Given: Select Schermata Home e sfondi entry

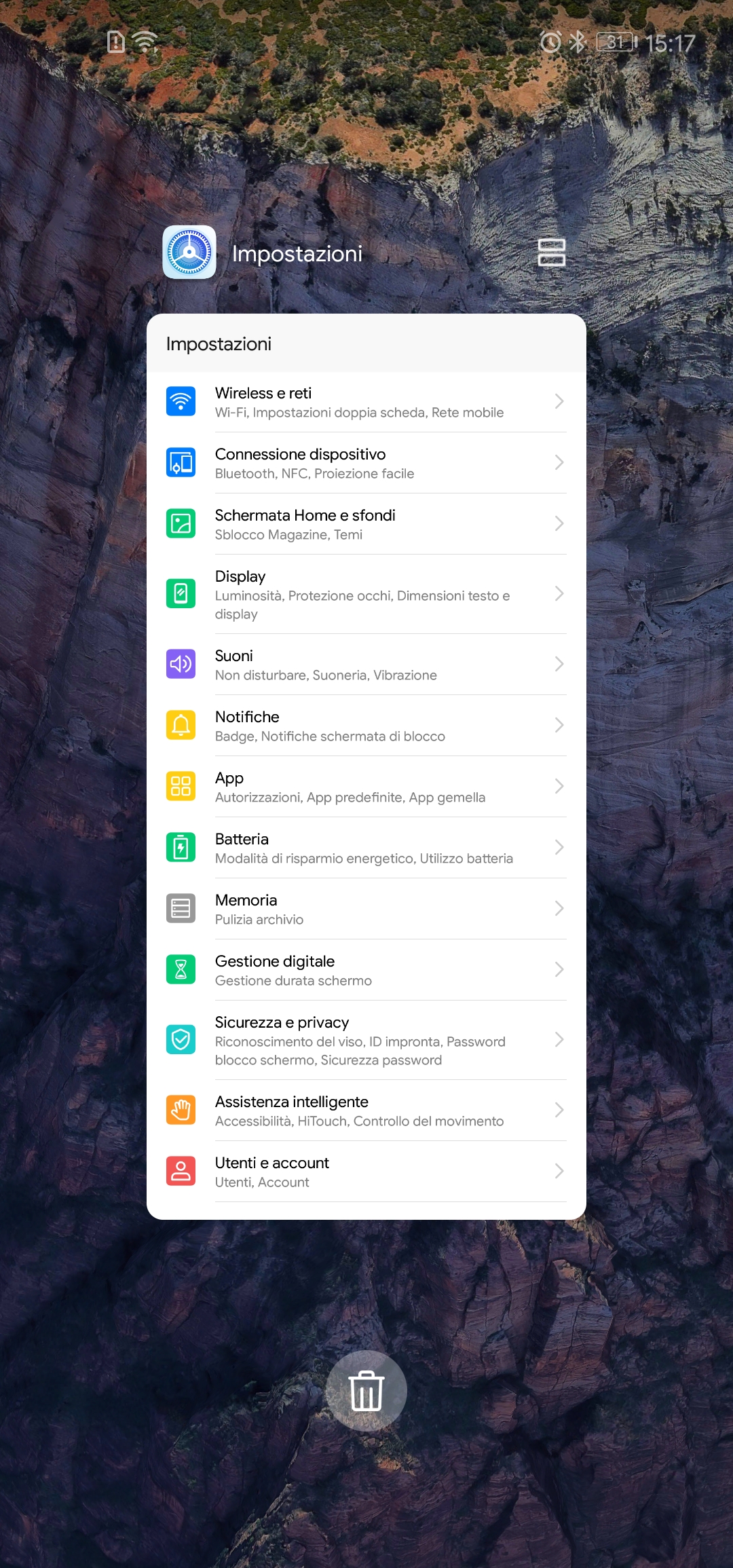Looking at the screenshot, I should (366, 524).
